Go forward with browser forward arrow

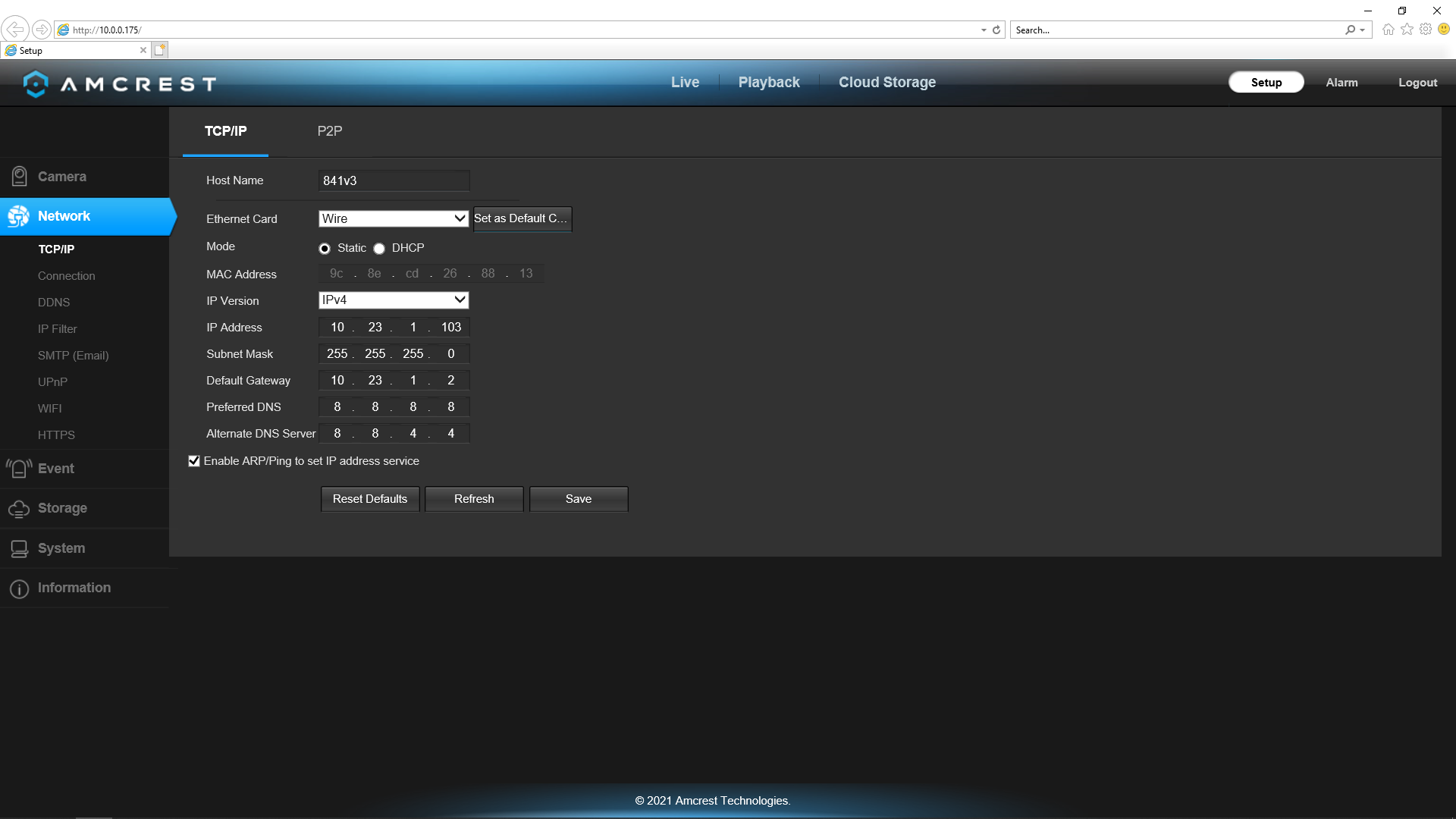pos(42,30)
